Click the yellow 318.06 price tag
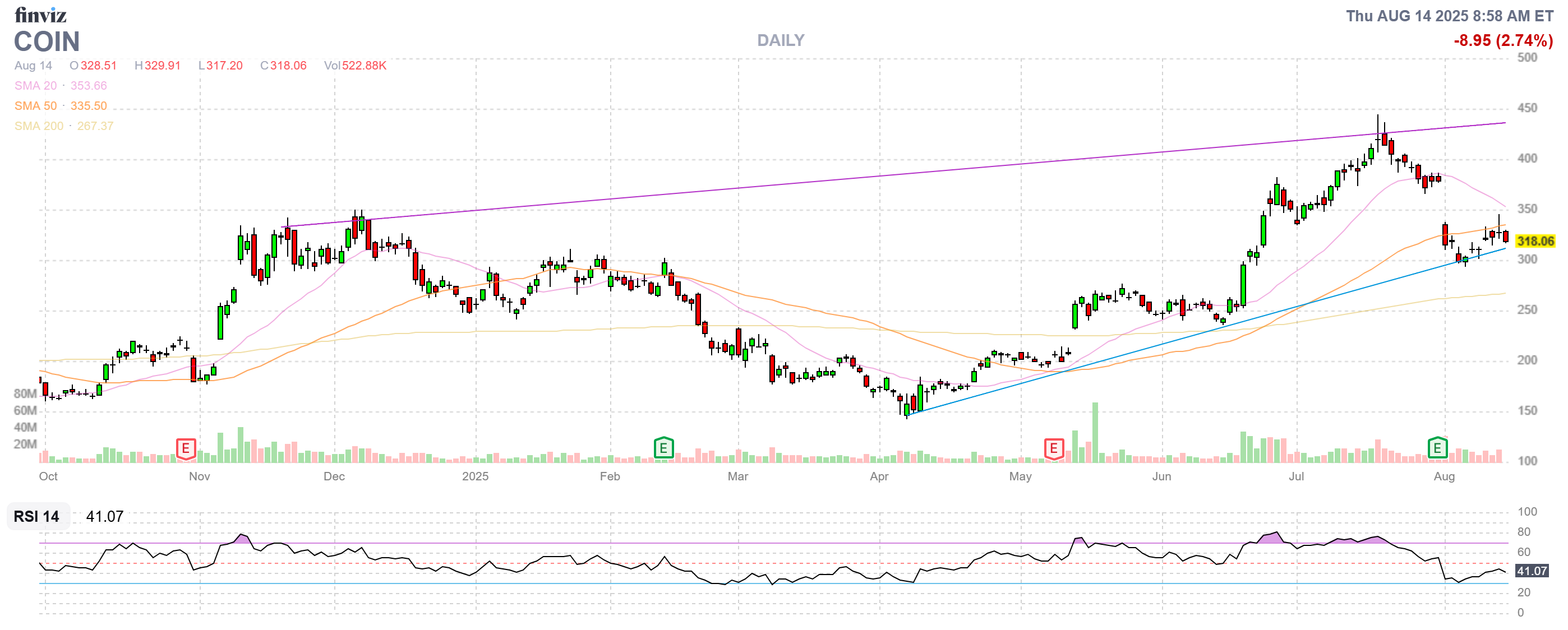Screen dimensions: 1568x630 [x=1534, y=242]
